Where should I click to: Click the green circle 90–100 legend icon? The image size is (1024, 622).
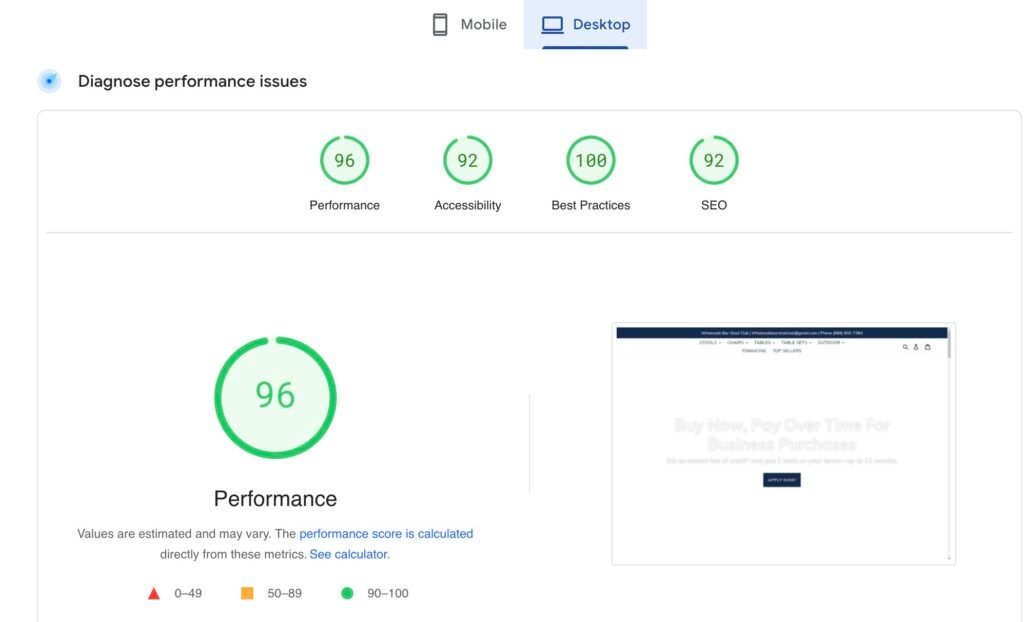(x=347, y=593)
